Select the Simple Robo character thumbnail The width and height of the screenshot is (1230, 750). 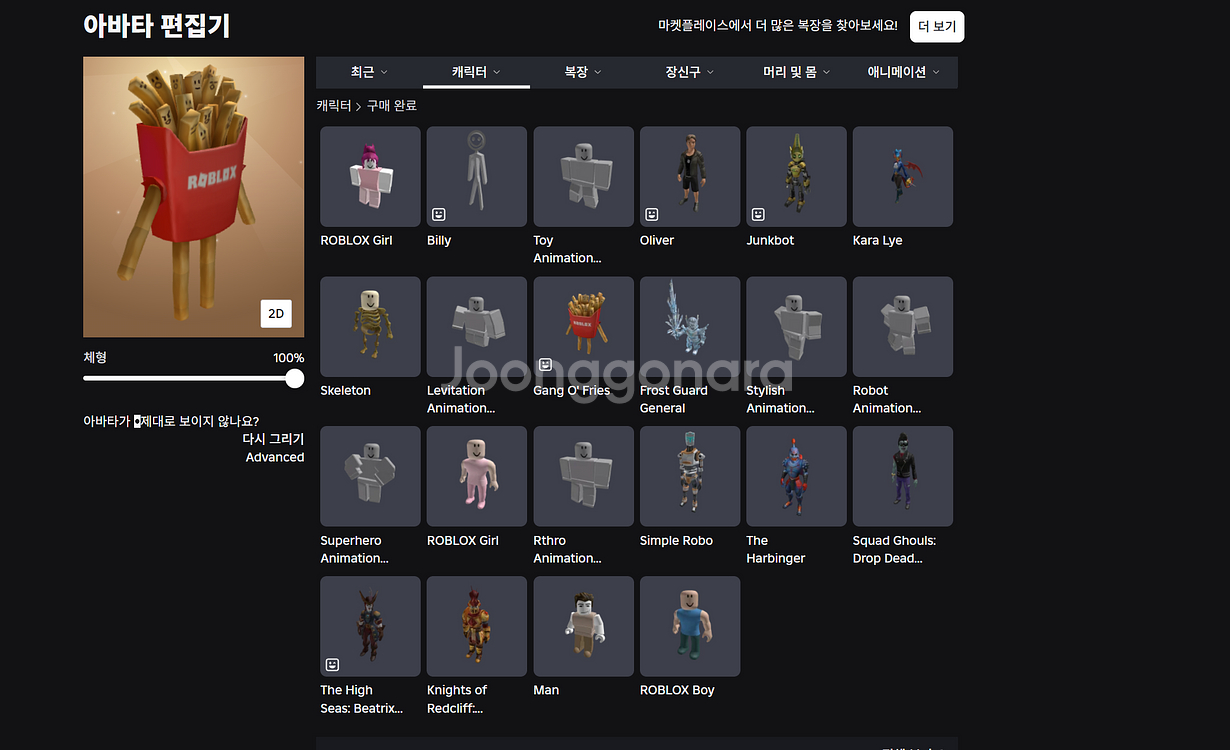click(690, 476)
